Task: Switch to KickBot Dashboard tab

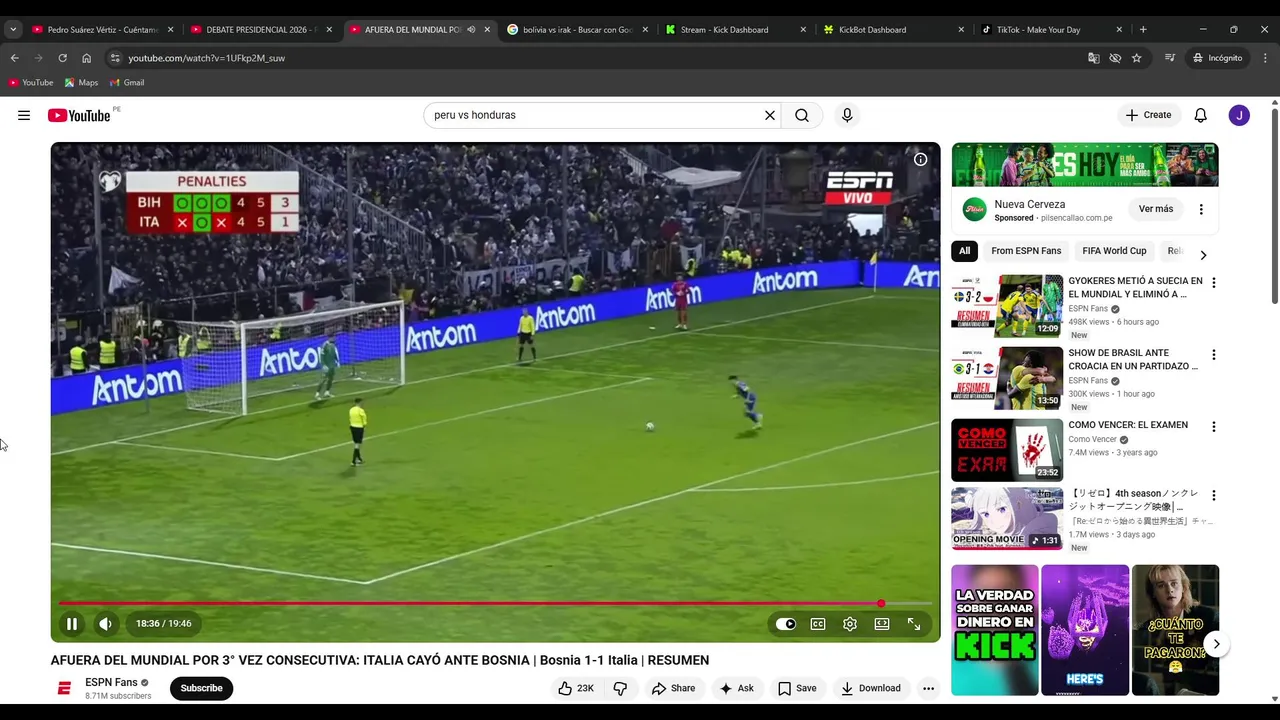Action: coord(893,30)
